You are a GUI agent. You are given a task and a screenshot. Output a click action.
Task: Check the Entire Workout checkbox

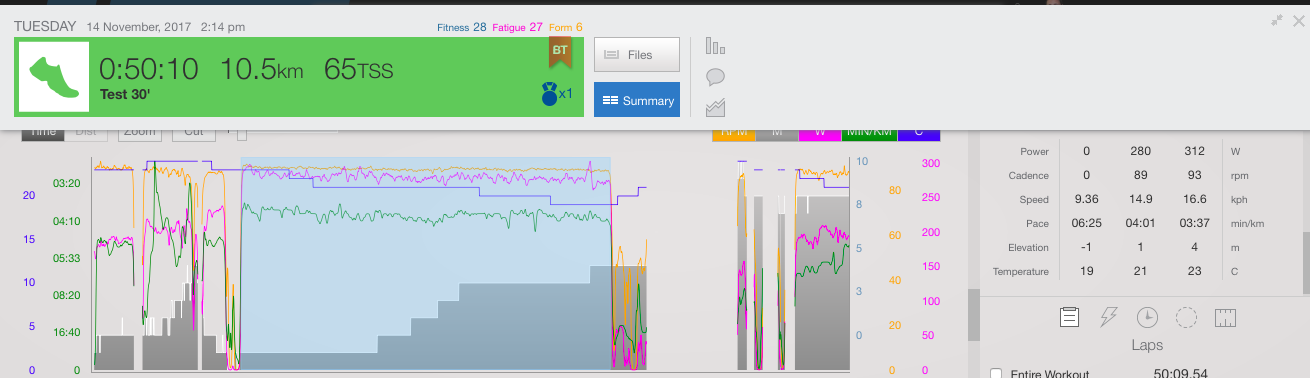pyautogui.click(x=995, y=373)
